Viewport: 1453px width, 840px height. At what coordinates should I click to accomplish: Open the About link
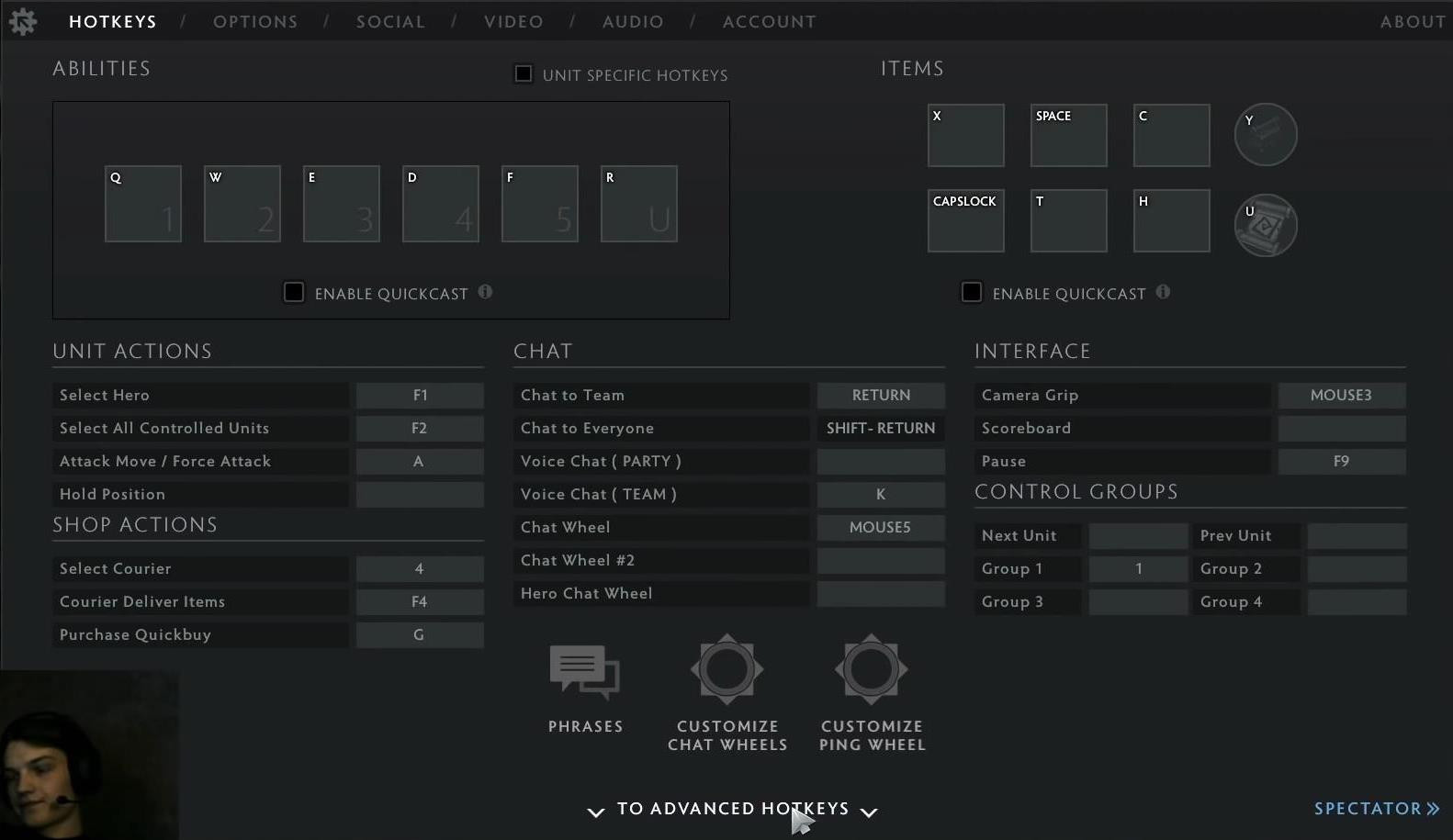(1413, 21)
